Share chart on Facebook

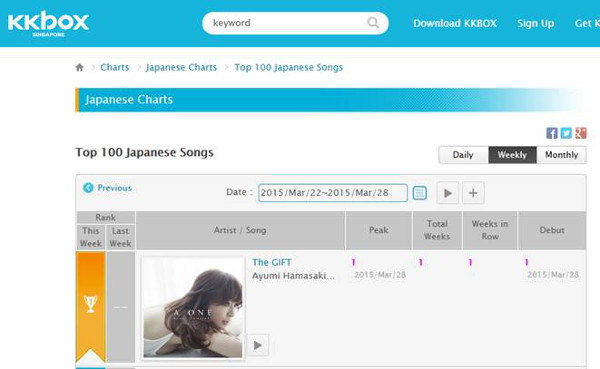click(552, 133)
